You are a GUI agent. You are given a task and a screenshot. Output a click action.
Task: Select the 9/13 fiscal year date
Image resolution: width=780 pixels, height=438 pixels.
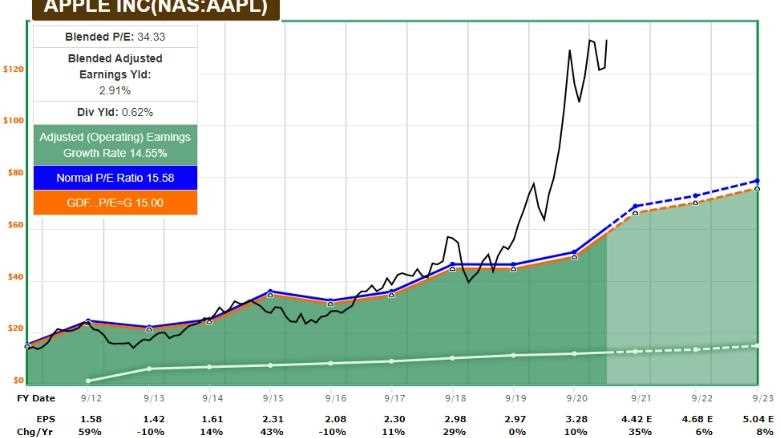pyautogui.click(x=154, y=398)
